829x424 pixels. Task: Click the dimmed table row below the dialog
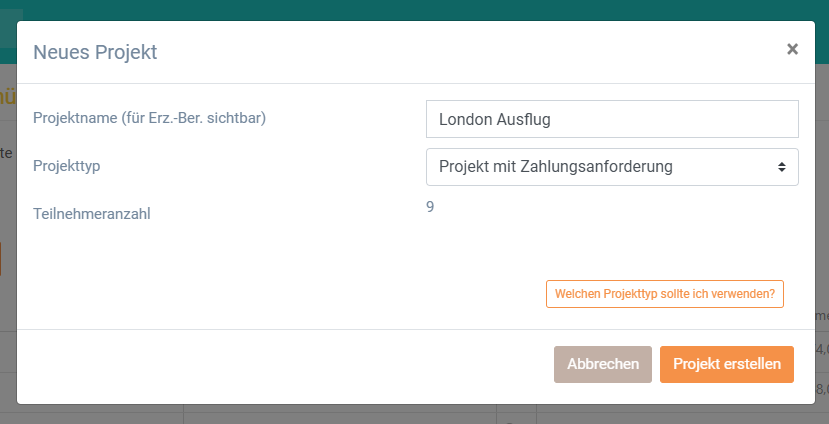coord(414,414)
